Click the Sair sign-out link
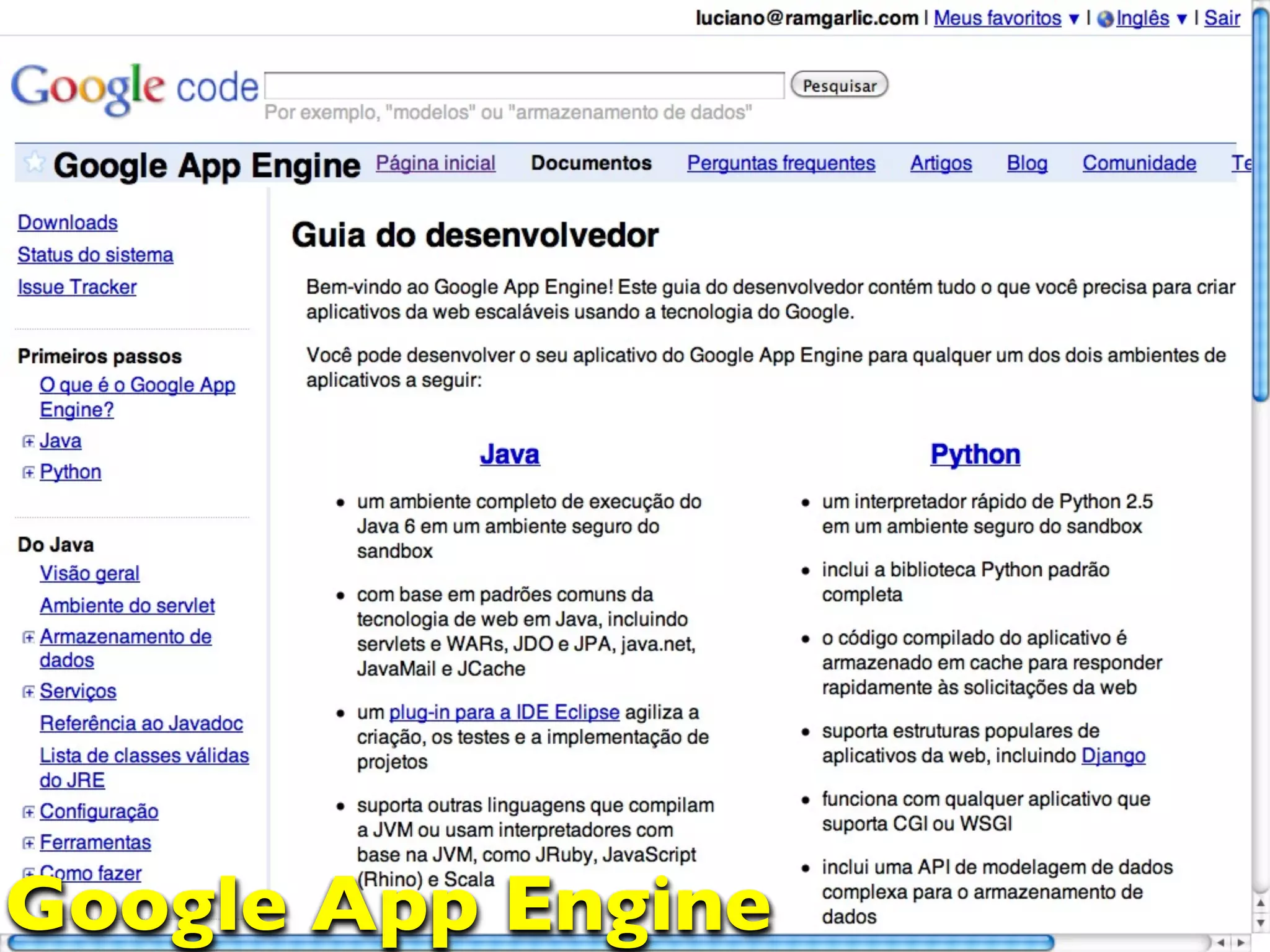Viewport: 1270px width, 952px height. [x=1222, y=19]
